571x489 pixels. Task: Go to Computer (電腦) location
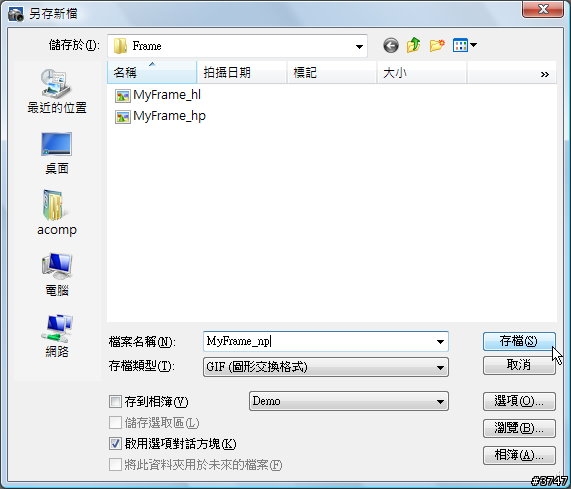[56, 275]
